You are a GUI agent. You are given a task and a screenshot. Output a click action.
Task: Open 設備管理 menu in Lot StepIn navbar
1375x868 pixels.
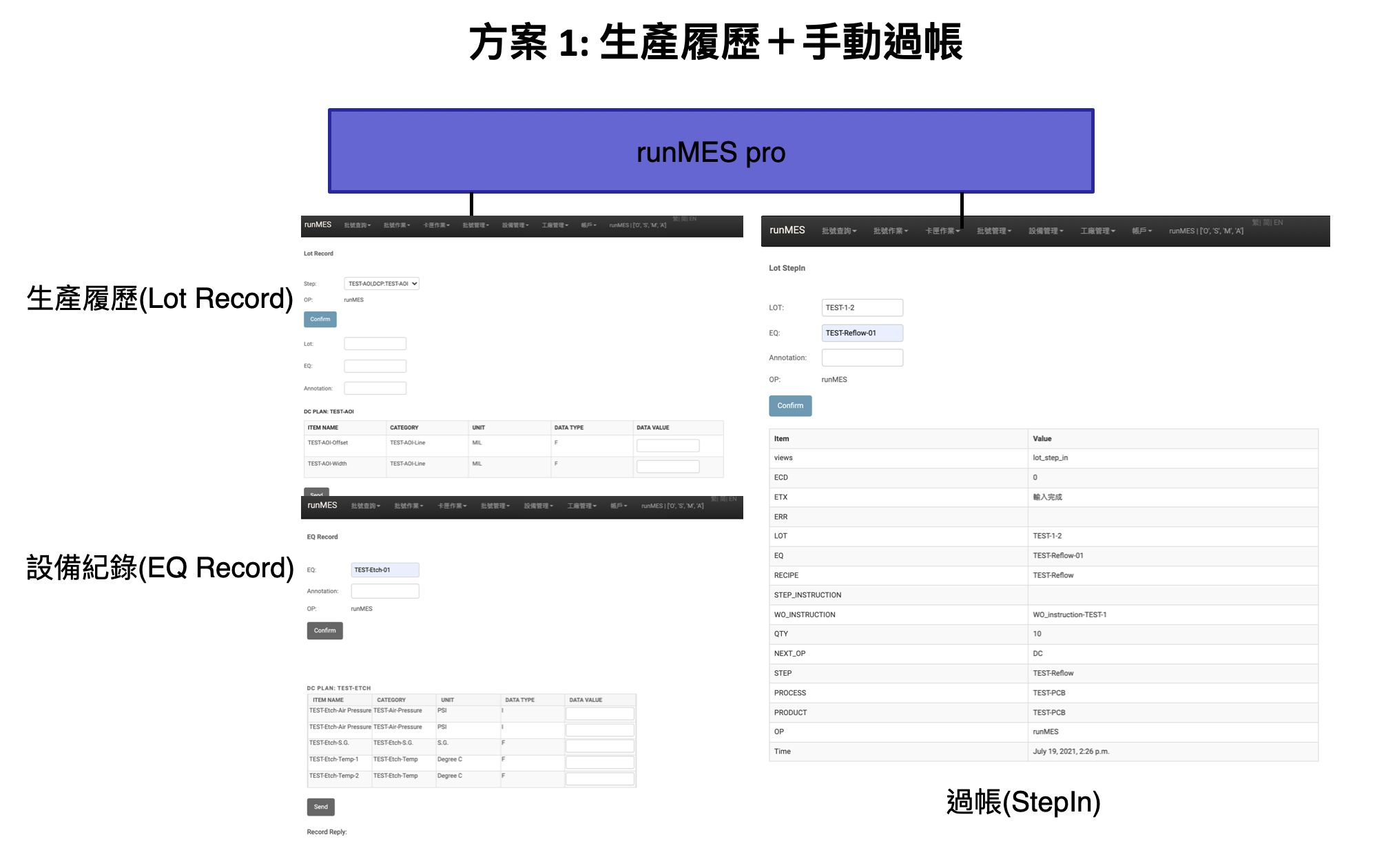1046,231
